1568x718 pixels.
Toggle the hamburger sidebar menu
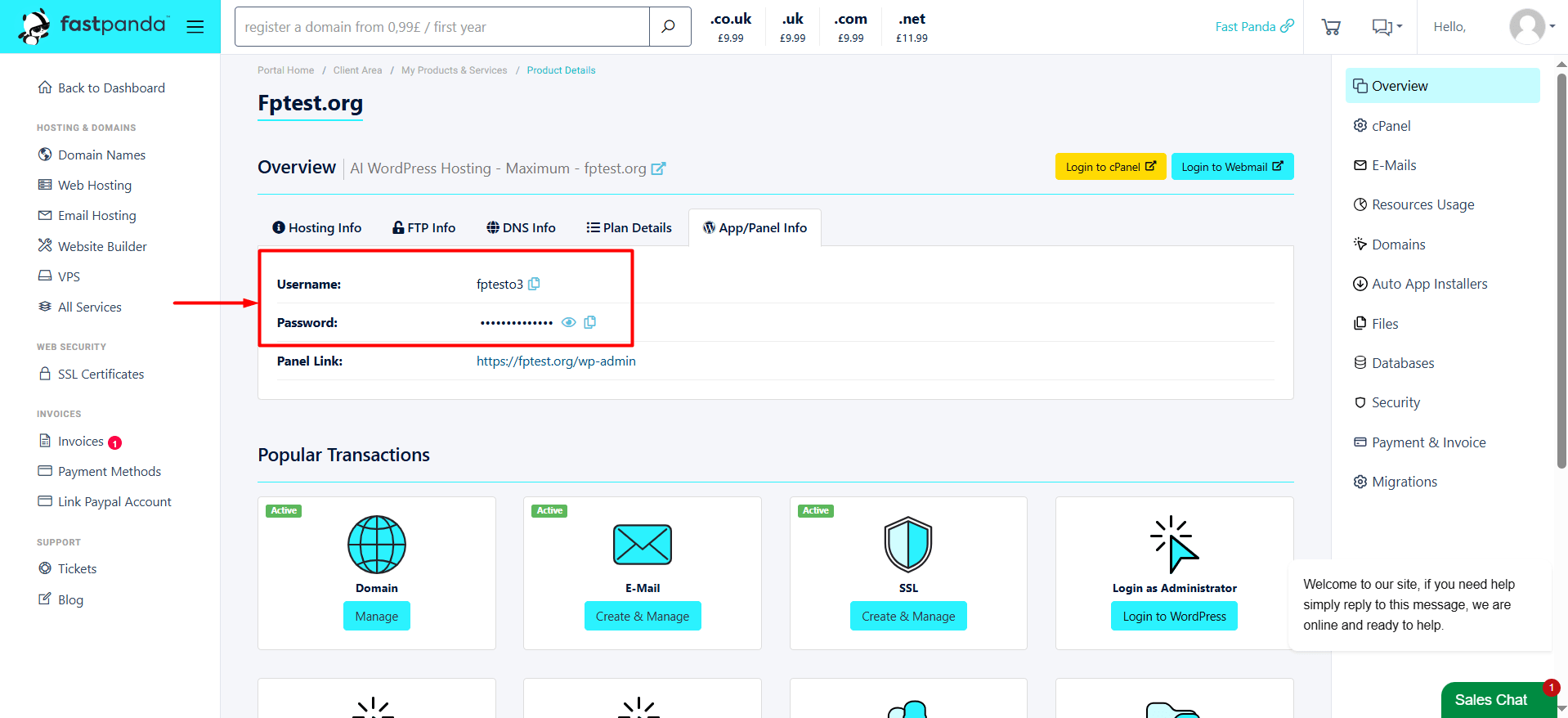(195, 27)
